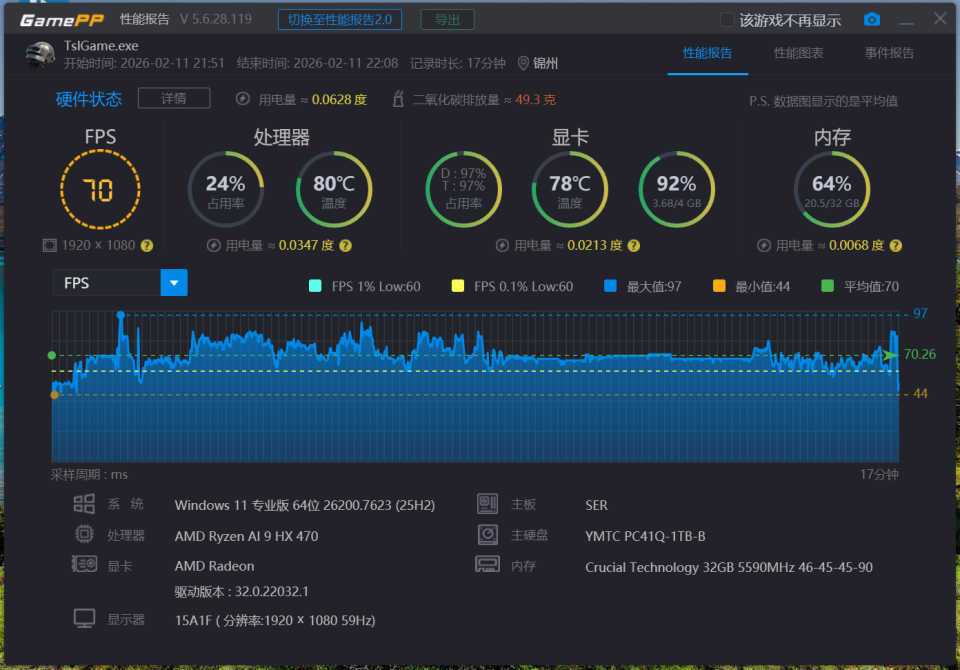
Task: Click the 70.26 average value label
Action: pos(920,354)
